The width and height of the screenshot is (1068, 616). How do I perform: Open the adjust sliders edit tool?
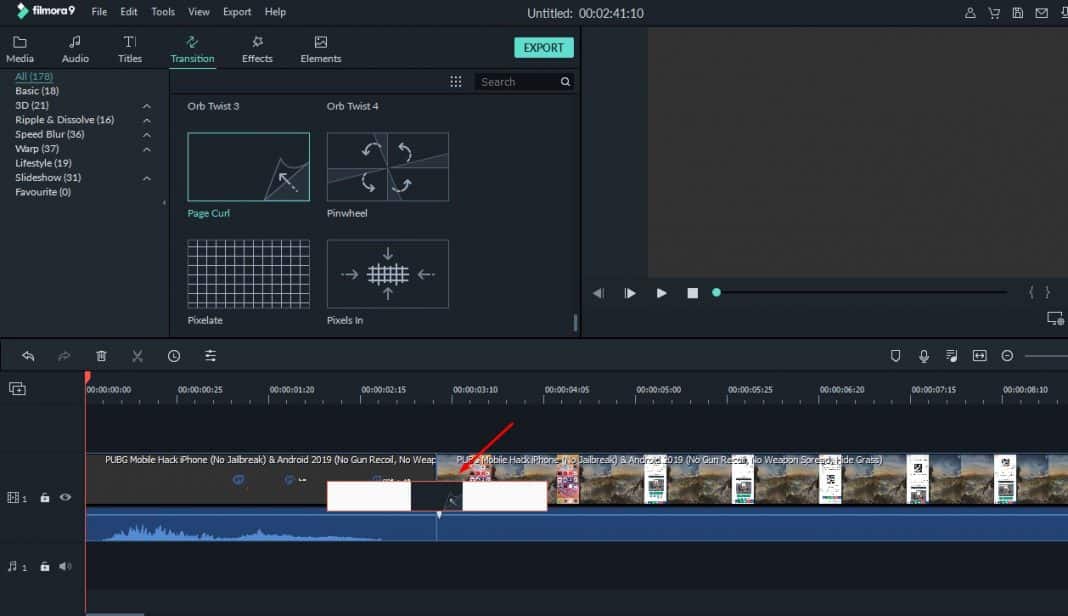tap(210, 356)
